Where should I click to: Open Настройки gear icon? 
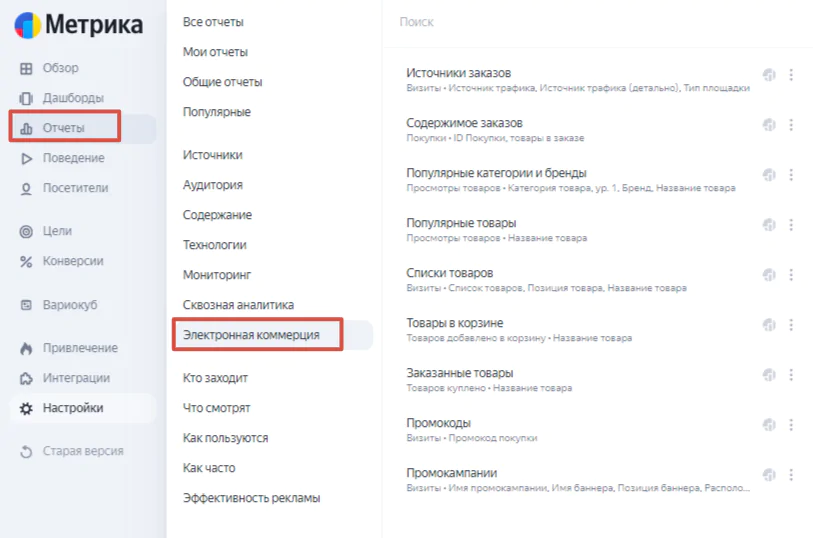coord(26,408)
